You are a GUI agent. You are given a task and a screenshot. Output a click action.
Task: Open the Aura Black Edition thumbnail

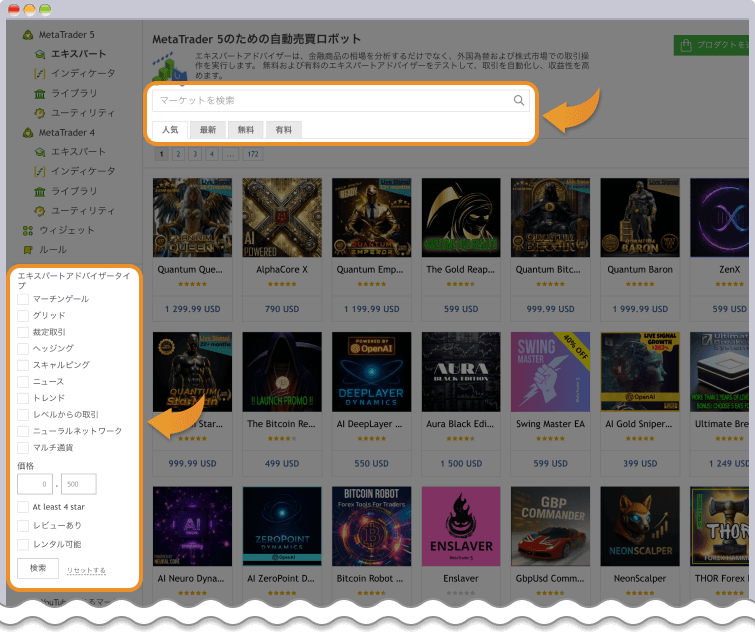(461, 372)
